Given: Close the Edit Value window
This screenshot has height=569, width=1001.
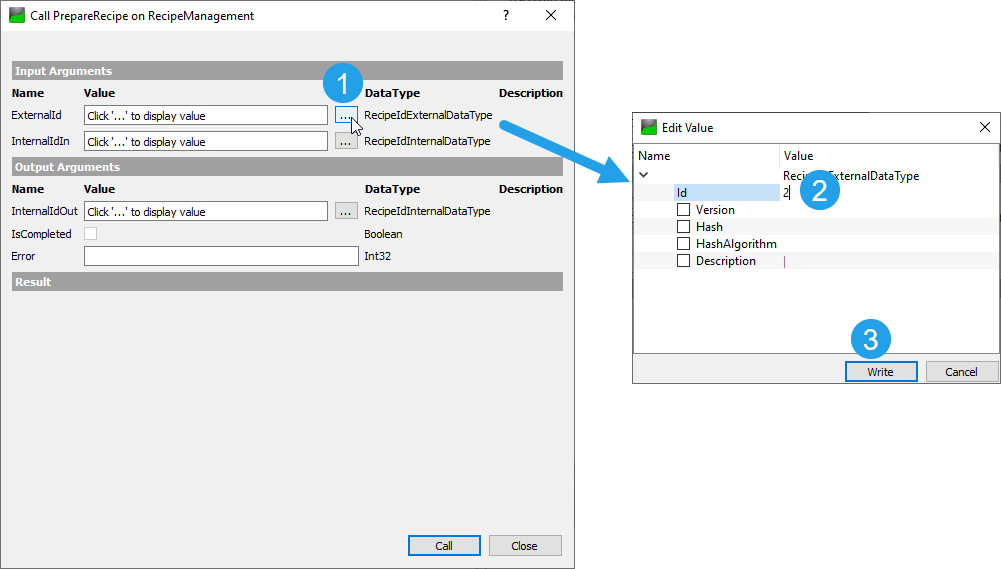Looking at the screenshot, I should [984, 128].
